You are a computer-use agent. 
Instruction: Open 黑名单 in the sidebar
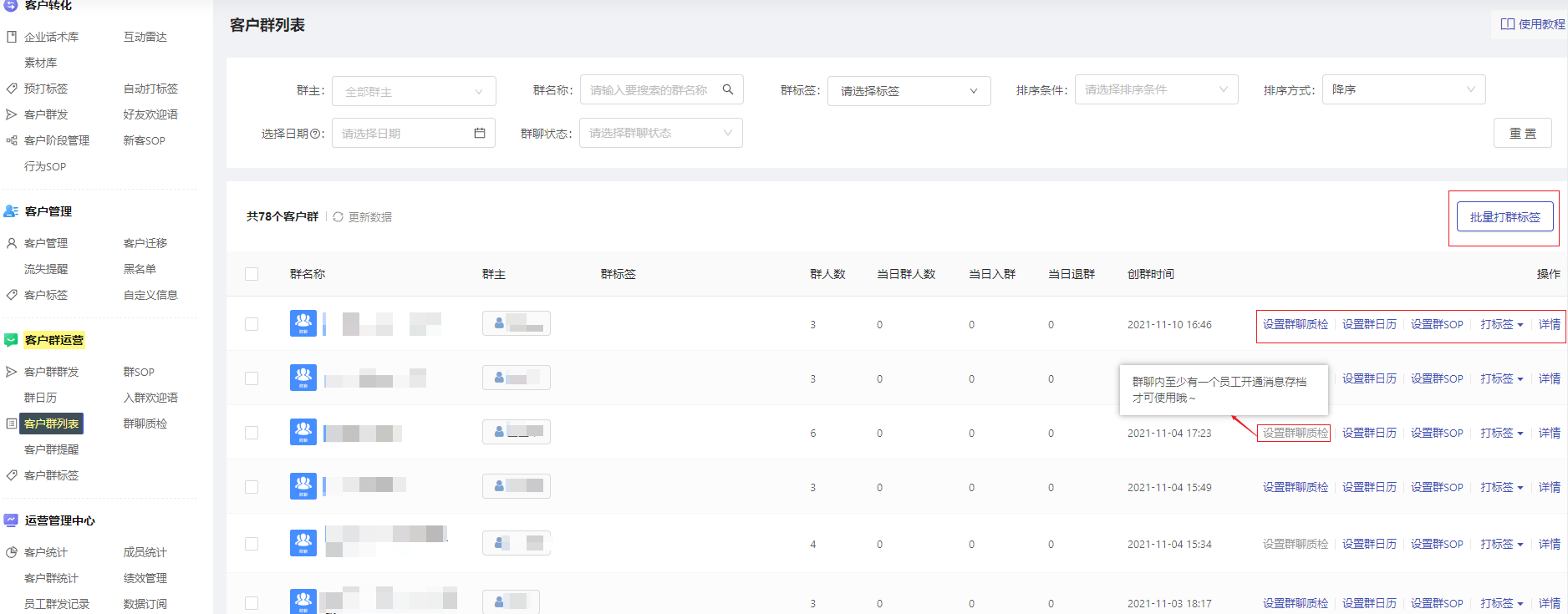(140, 269)
